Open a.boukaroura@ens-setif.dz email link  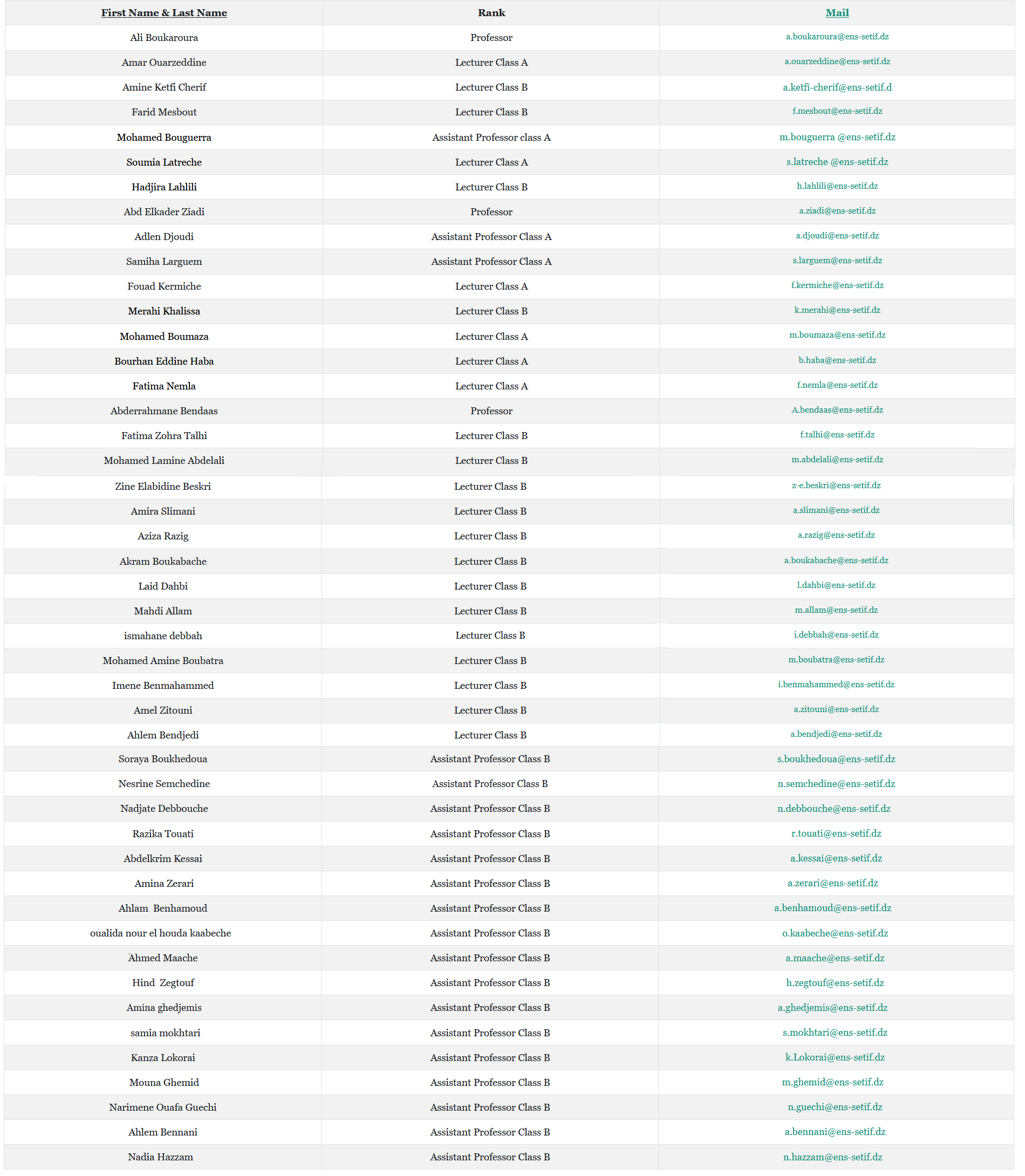[837, 37]
